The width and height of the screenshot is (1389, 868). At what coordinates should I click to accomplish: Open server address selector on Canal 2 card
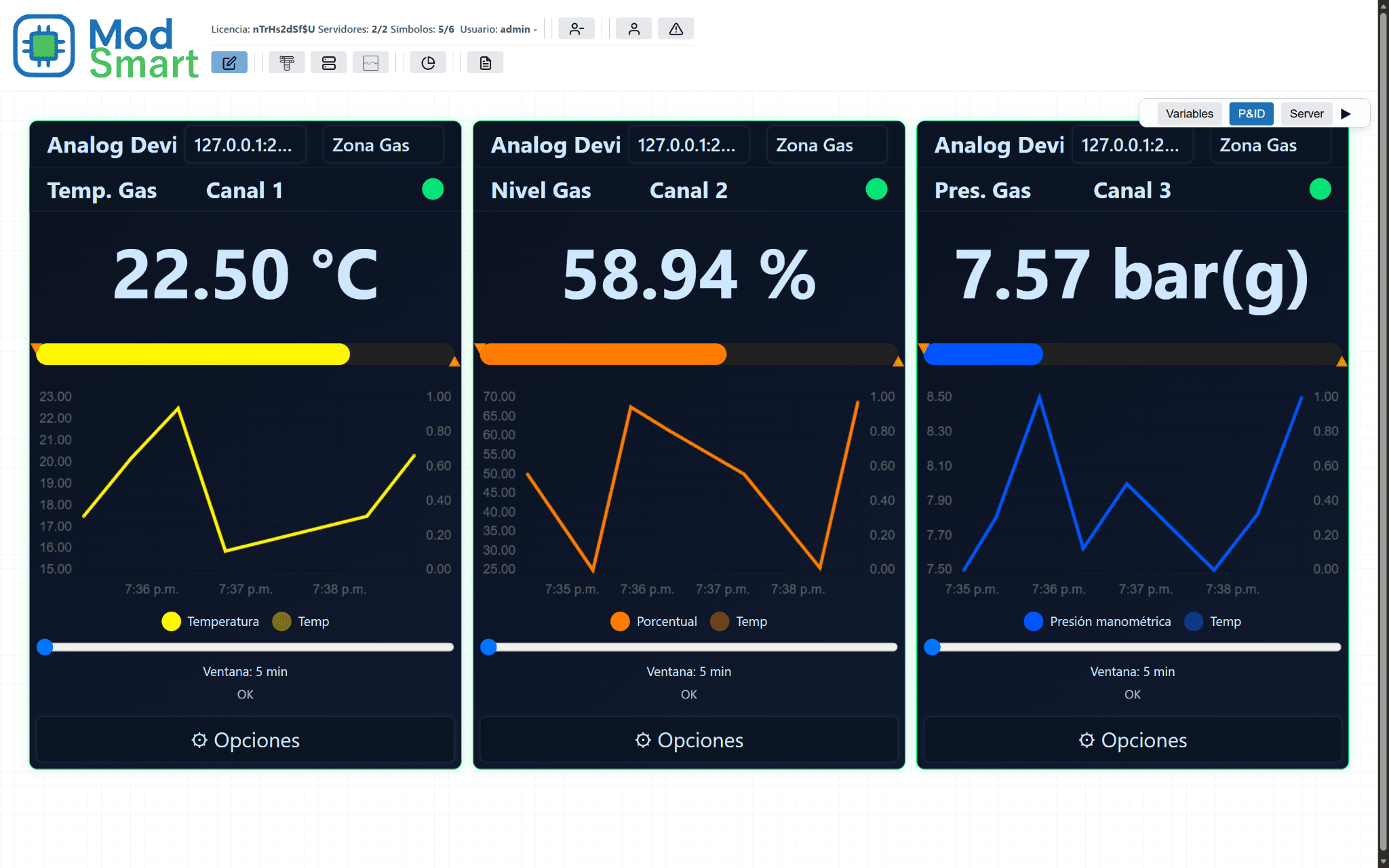(689, 145)
